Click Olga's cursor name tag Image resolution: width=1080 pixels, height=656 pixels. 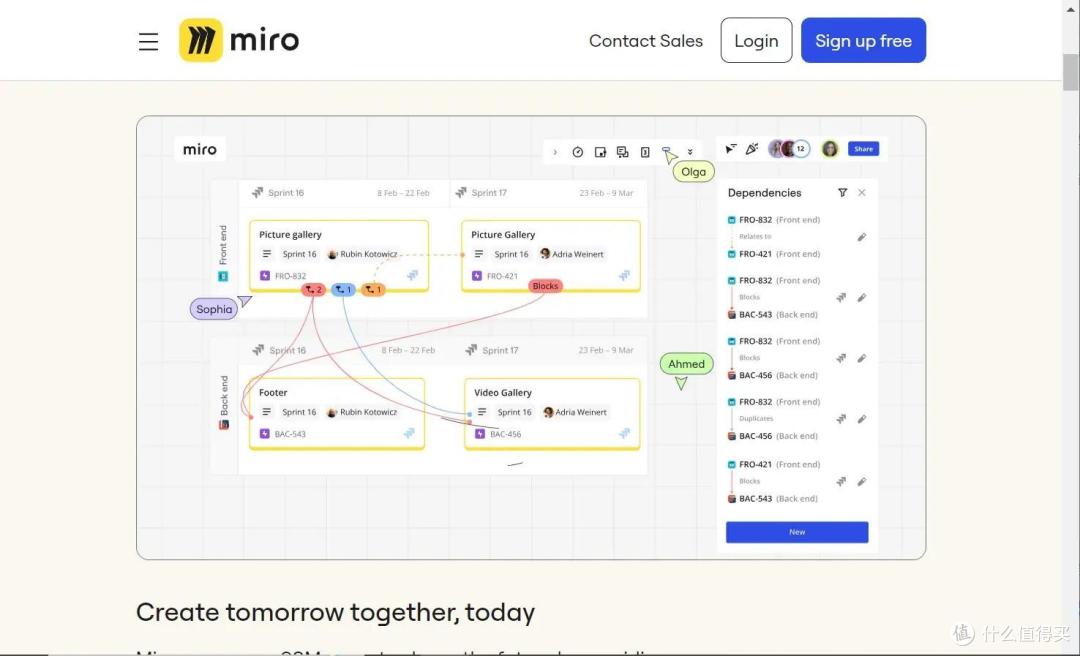click(694, 172)
